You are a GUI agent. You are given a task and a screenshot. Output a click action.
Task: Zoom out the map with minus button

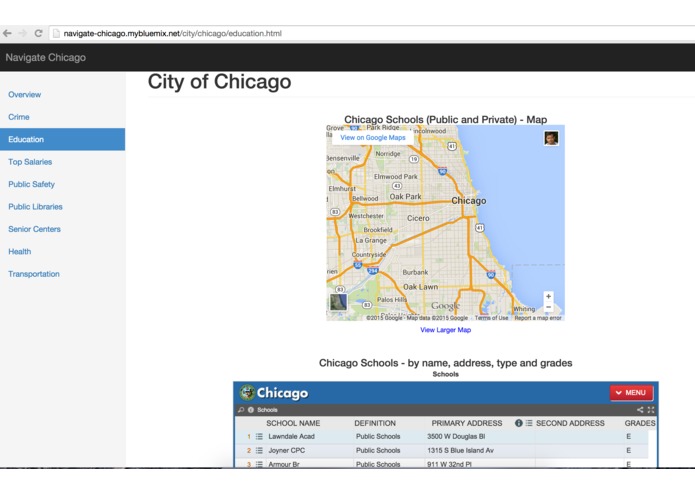pyautogui.click(x=548, y=307)
